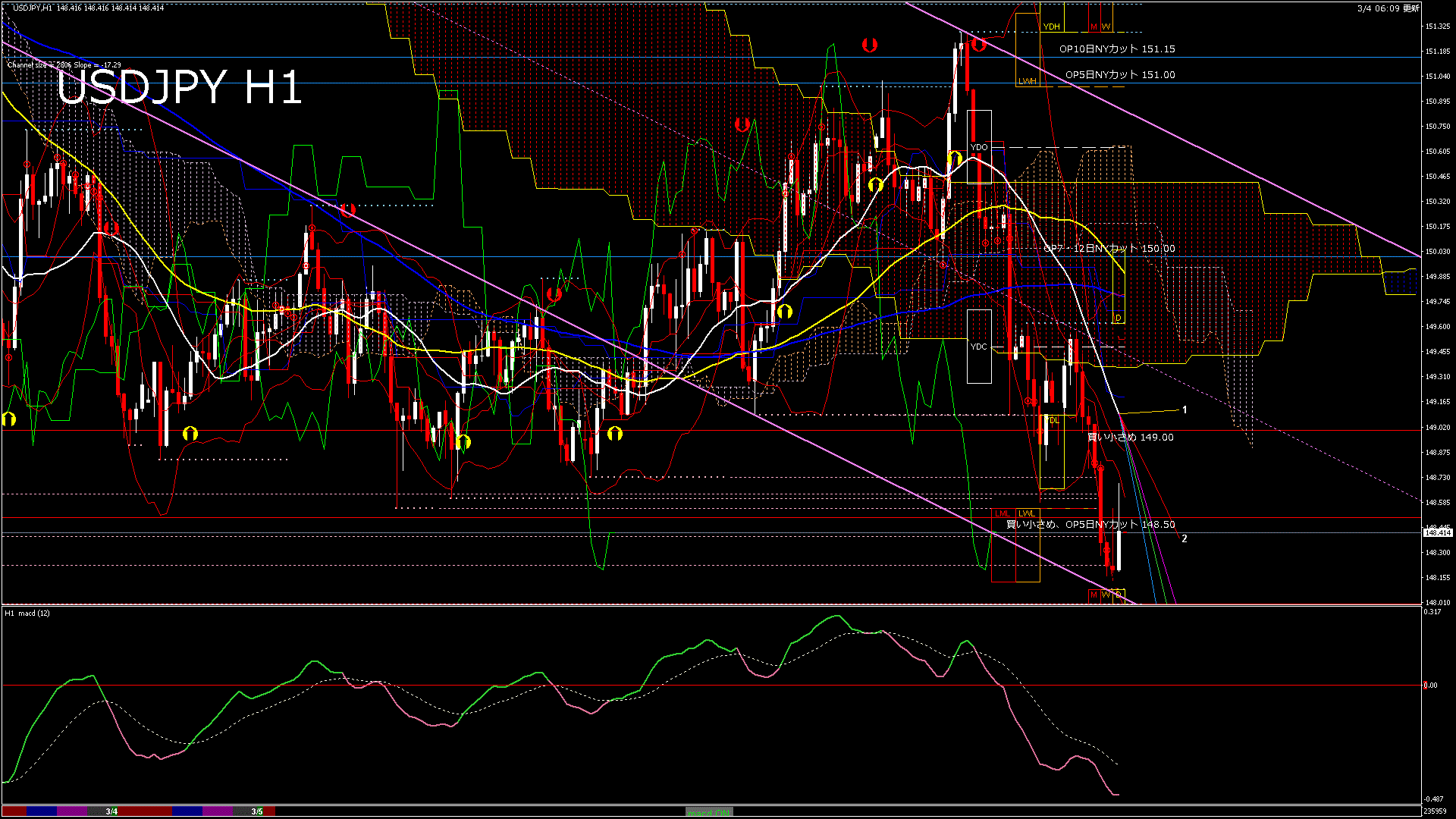Click the 3/4 date session marker
The height and width of the screenshot is (819, 1456).
coord(111,811)
